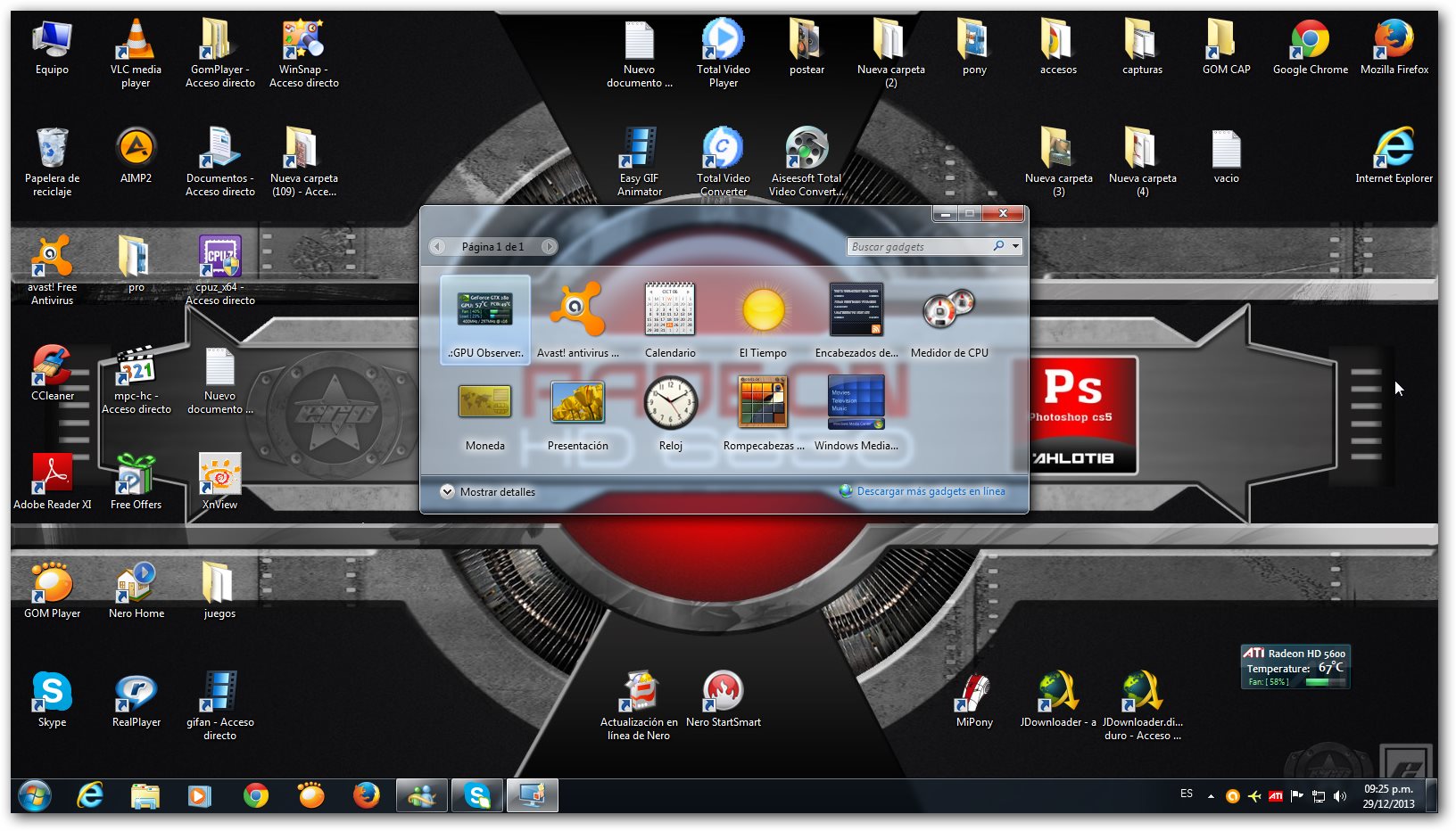Select the Rompecabezas puzzle gadget

pos(763,414)
